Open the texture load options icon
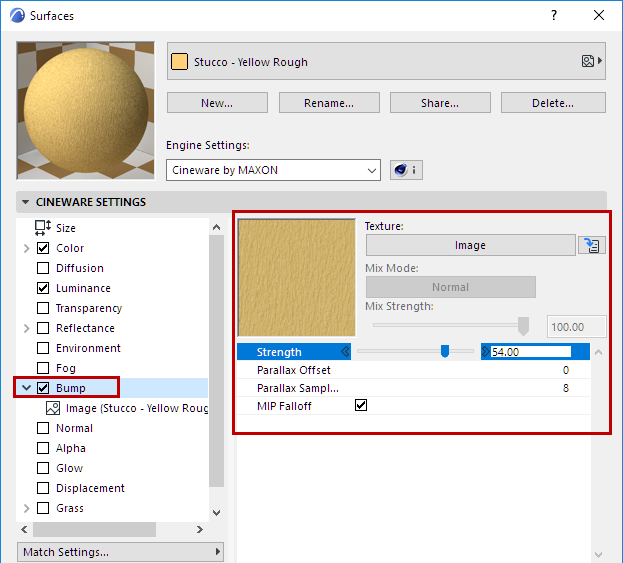This screenshot has width=623, height=563. (592, 245)
